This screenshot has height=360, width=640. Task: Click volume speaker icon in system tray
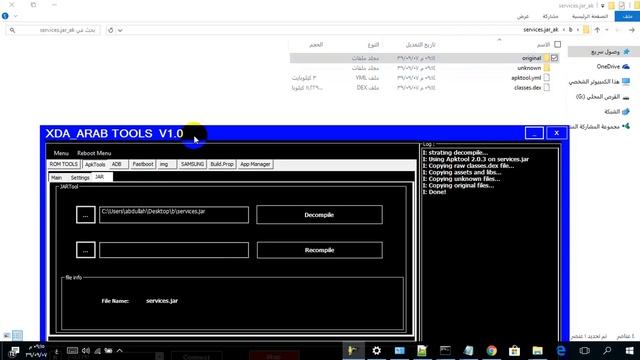[x=86, y=351]
